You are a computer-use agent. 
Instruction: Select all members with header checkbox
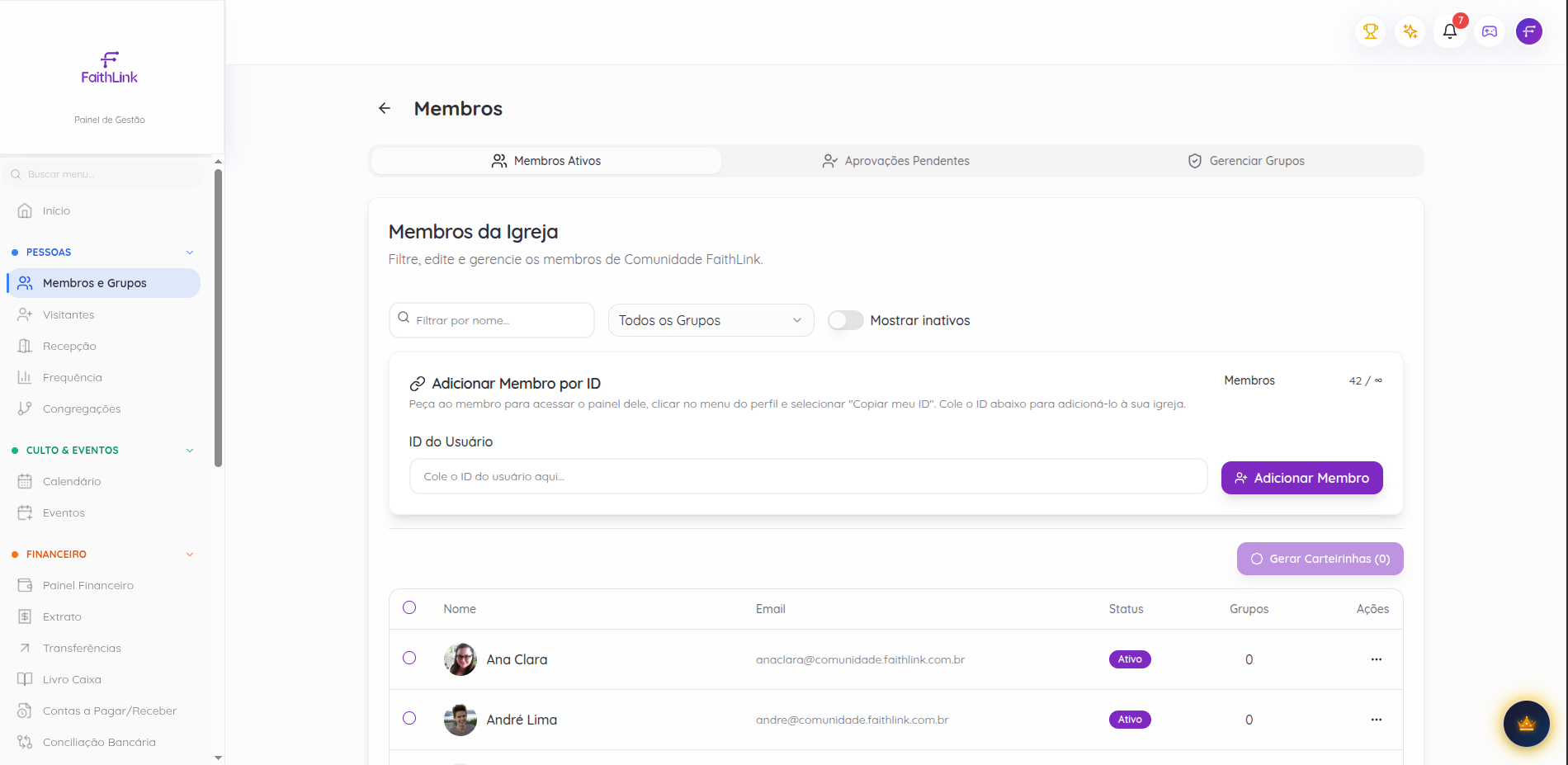point(409,607)
